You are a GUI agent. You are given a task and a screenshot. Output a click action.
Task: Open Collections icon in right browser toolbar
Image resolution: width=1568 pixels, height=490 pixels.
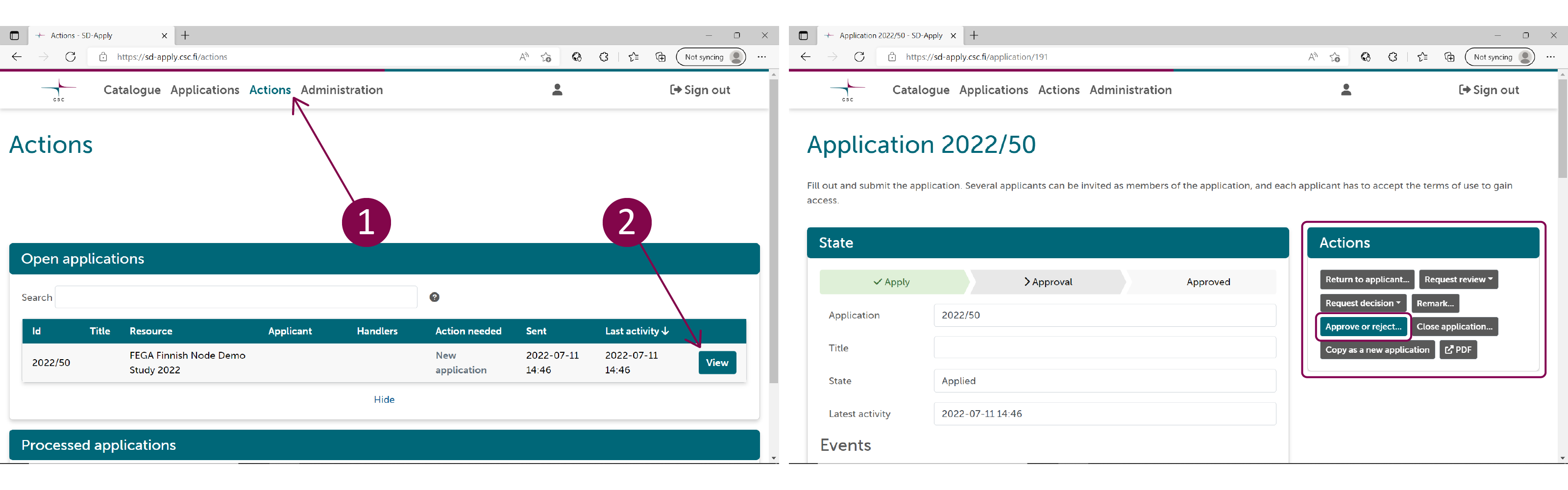[x=1449, y=57]
